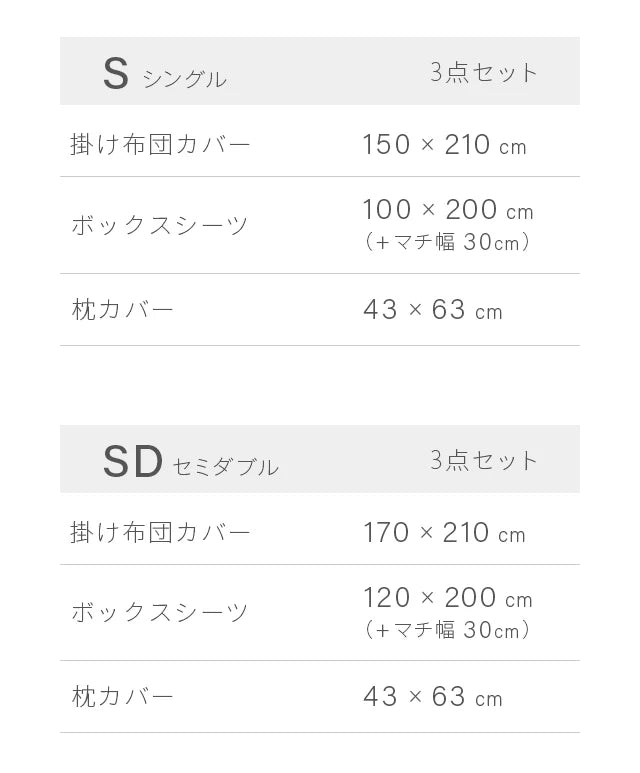The width and height of the screenshot is (640, 773).
Task: Click 枕カバー label in single section
Action: 122,310
